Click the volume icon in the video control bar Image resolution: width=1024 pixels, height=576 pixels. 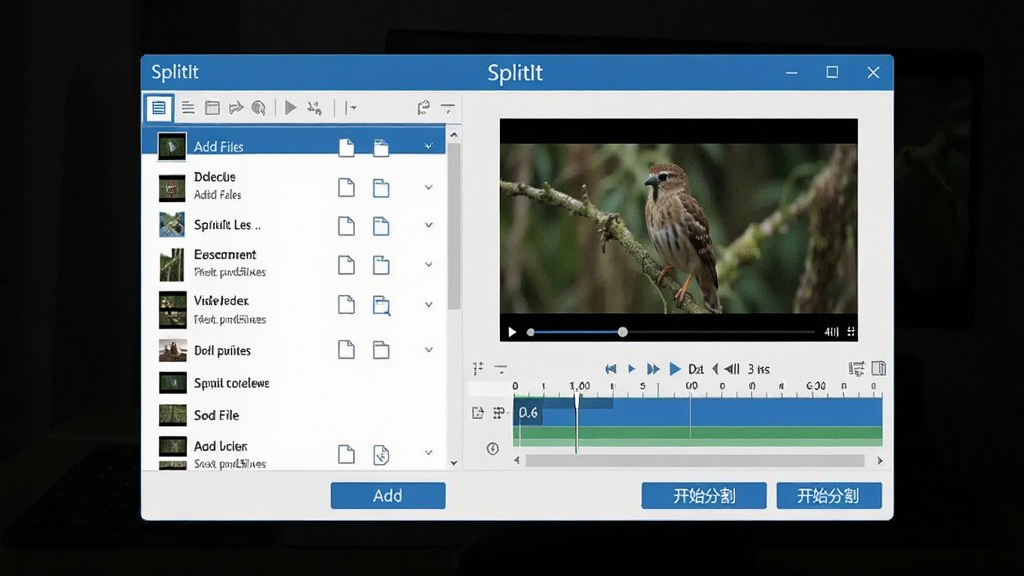[831, 332]
